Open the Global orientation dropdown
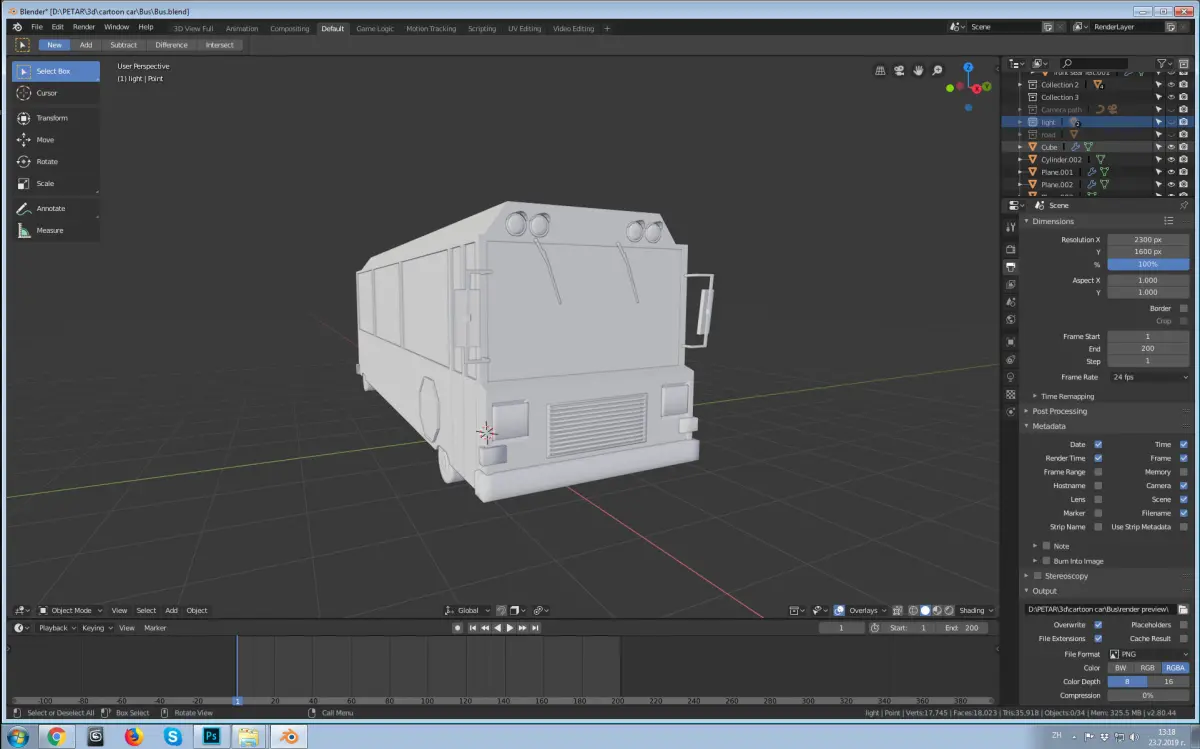Viewport: 1200px width, 749px height. click(x=468, y=610)
